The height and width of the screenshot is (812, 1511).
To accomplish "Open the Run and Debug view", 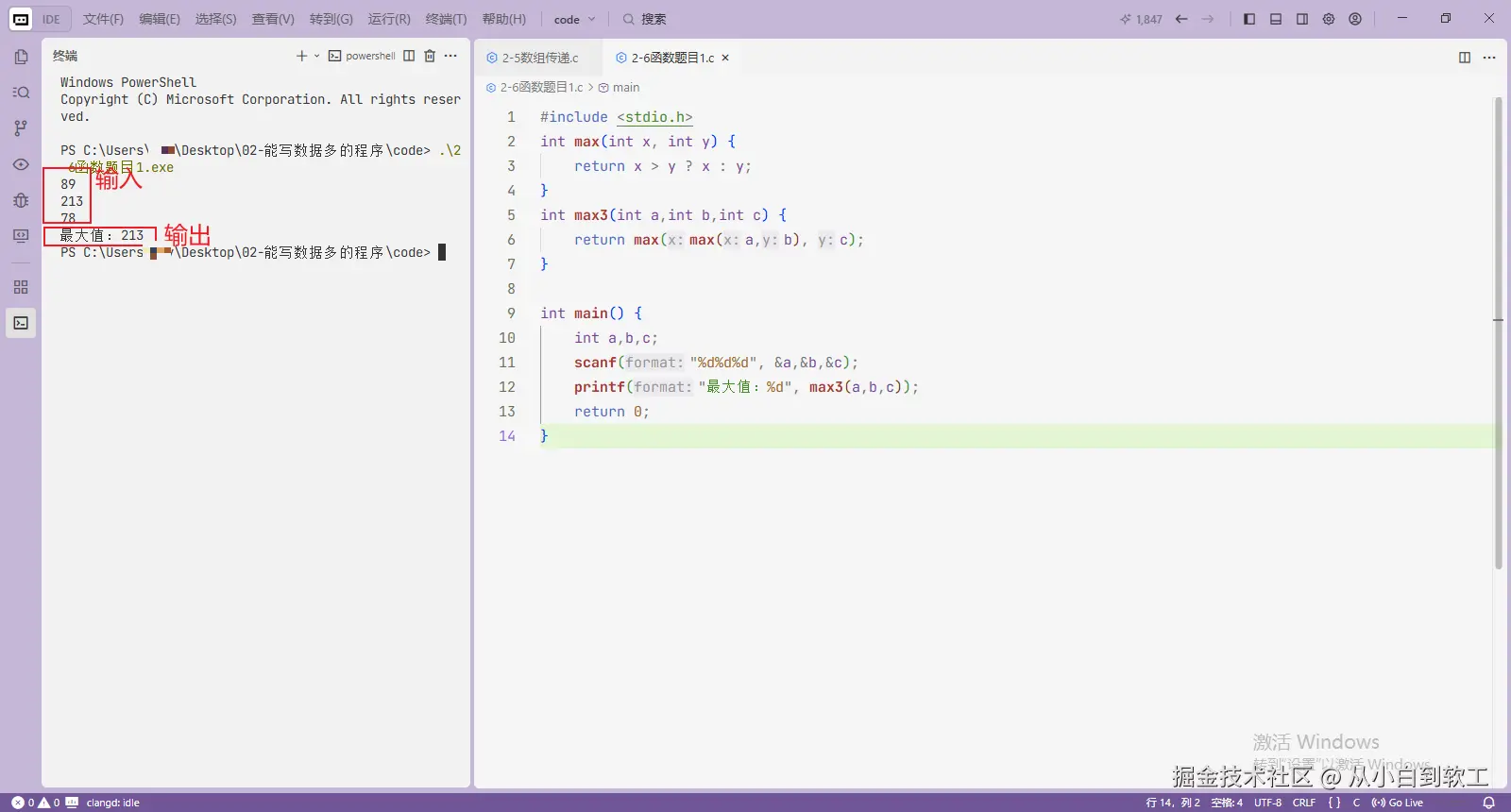I will coord(21,200).
